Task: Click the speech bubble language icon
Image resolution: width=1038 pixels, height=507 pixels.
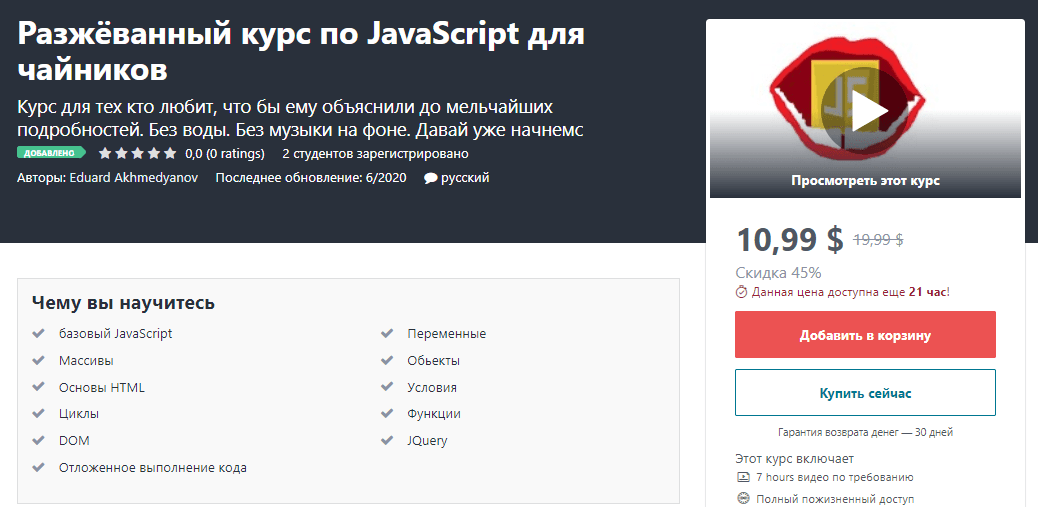Action: click(431, 177)
